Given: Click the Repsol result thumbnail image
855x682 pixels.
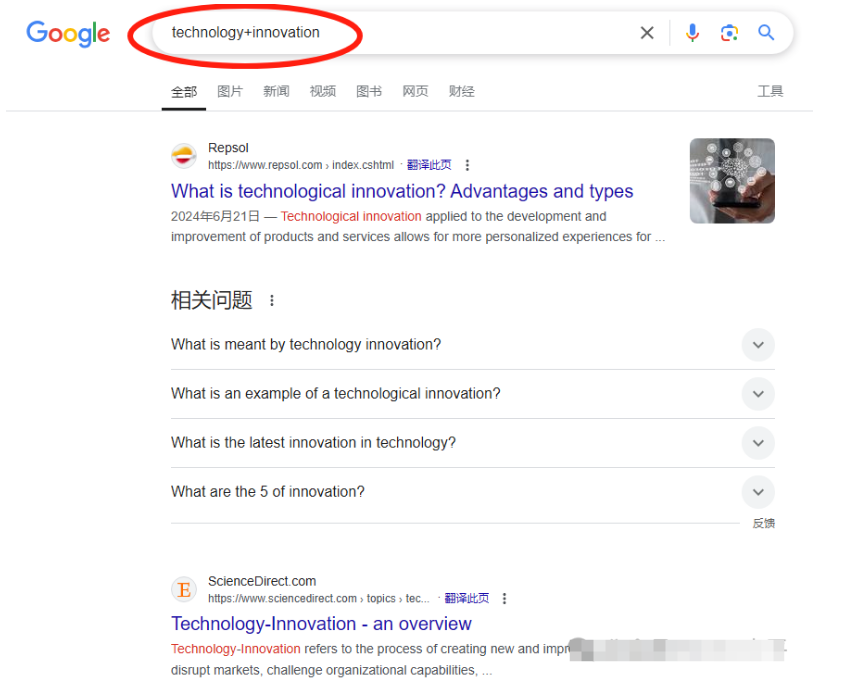Looking at the screenshot, I should point(732,181).
